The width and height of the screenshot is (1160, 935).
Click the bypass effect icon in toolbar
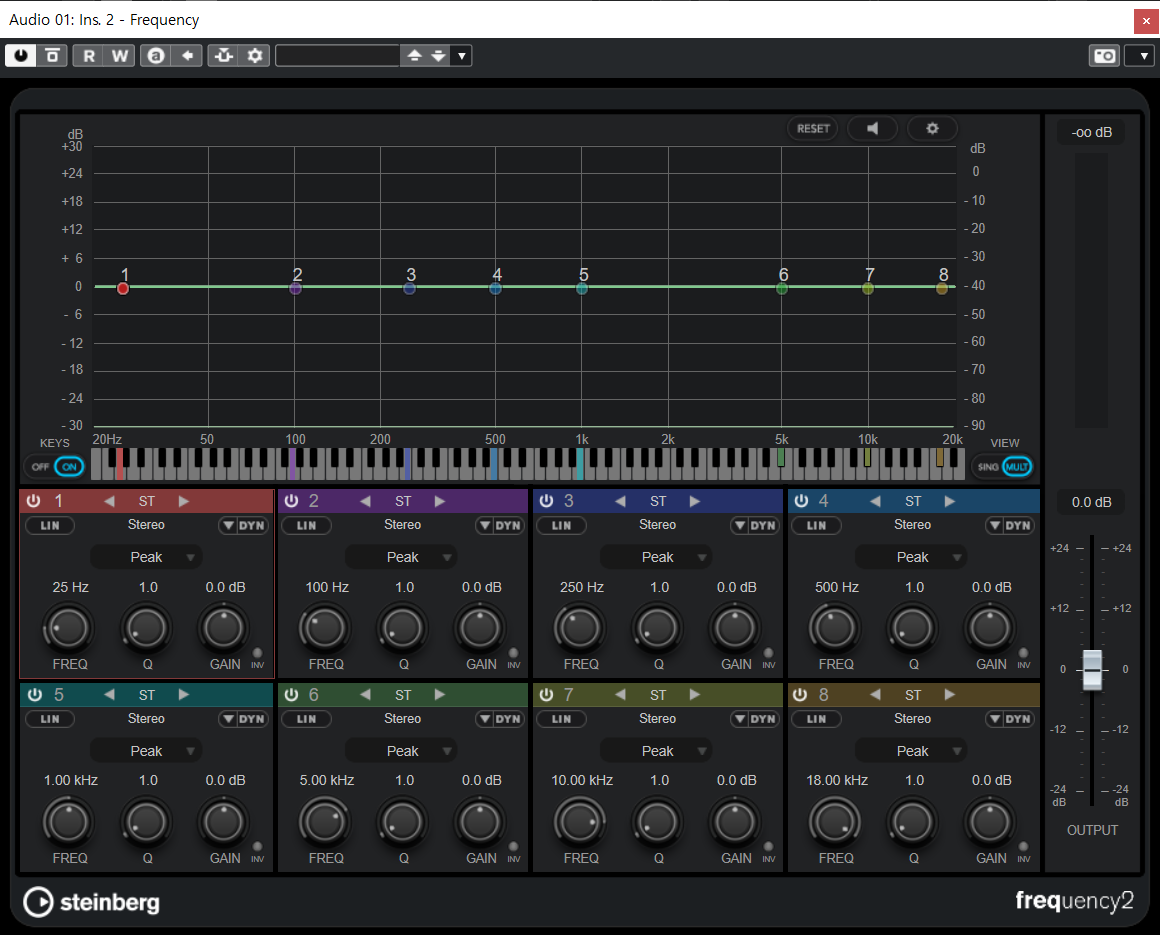pyautogui.click(x=53, y=55)
